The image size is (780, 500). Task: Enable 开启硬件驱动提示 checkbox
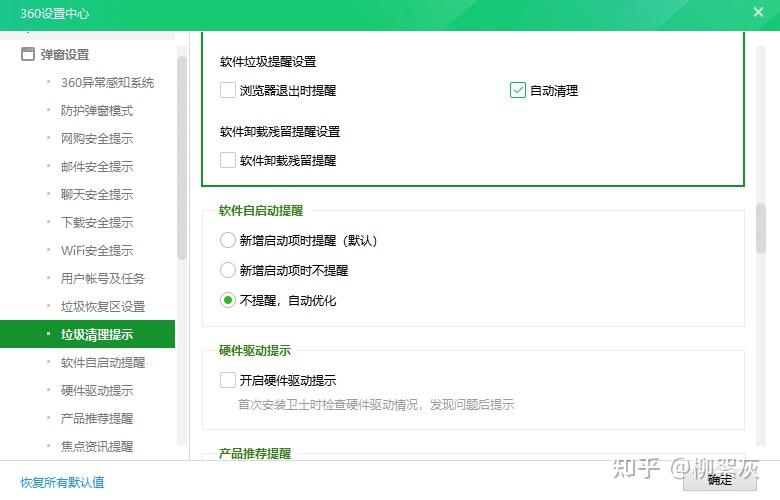(x=228, y=380)
